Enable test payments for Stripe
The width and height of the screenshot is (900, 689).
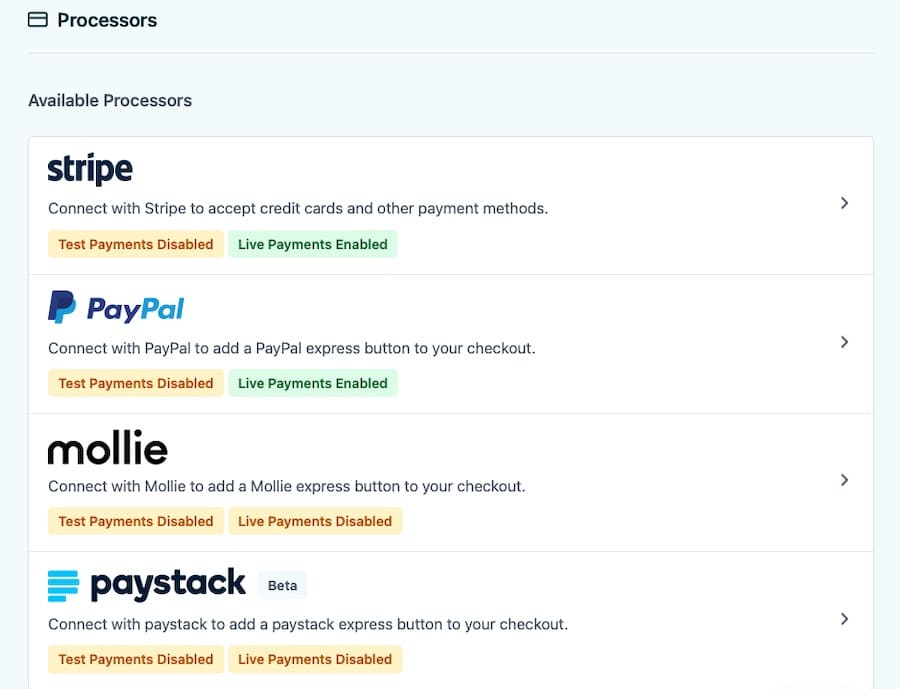tap(135, 243)
